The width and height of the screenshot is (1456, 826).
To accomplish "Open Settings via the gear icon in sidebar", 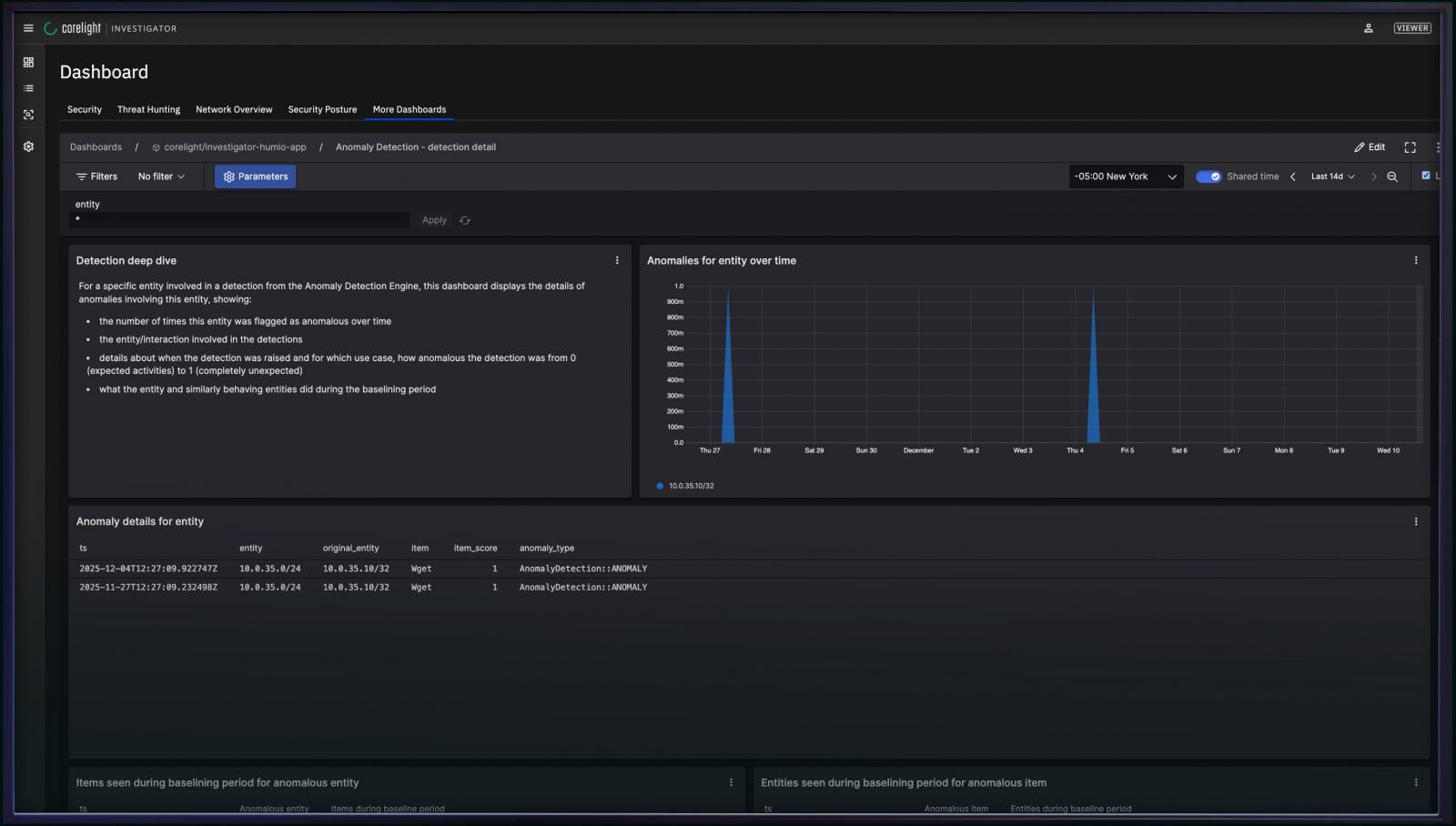I will pyautogui.click(x=27, y=146).
